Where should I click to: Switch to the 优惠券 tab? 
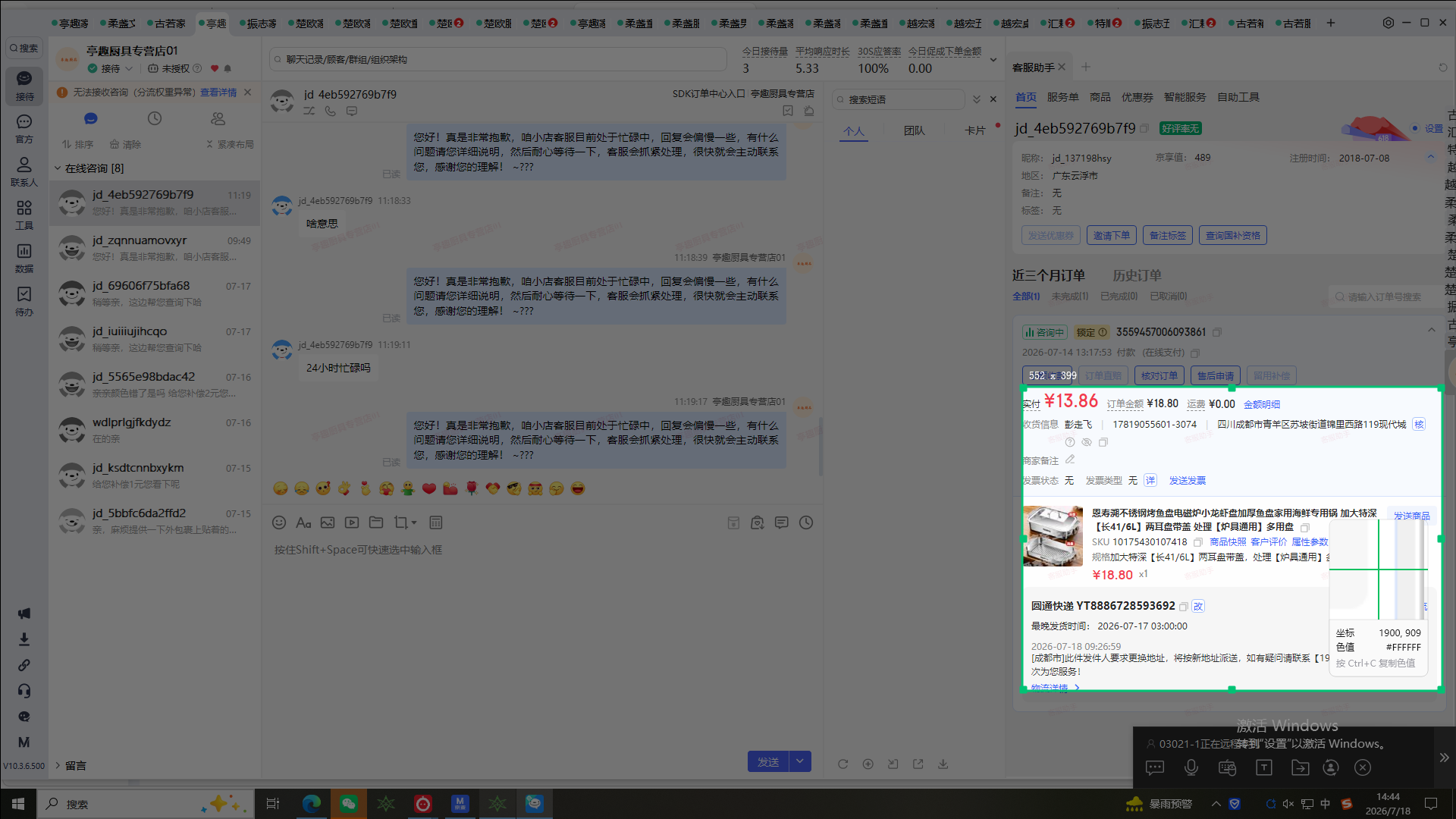pos(1137,97)
